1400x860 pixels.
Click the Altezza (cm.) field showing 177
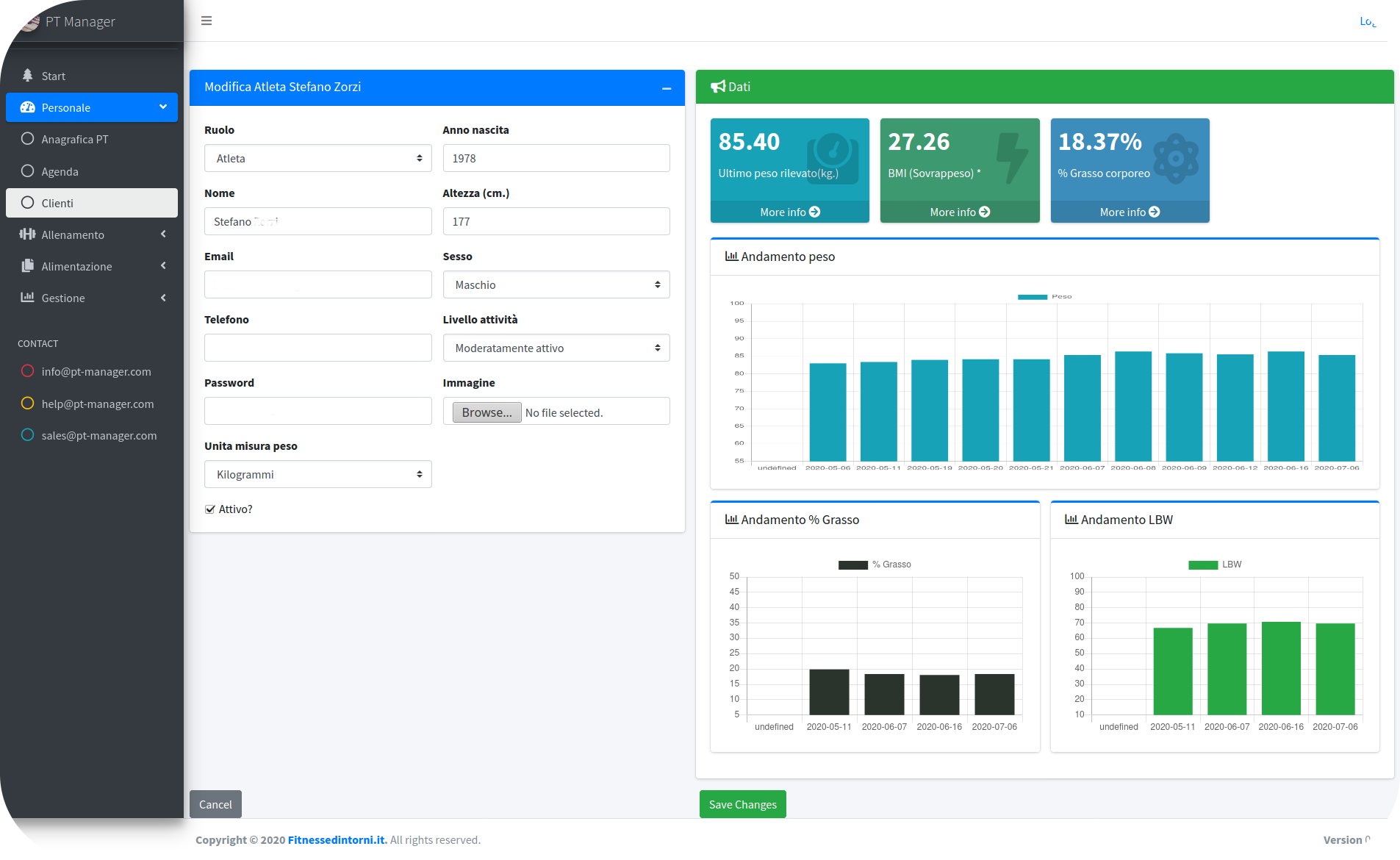click(556, 221)
